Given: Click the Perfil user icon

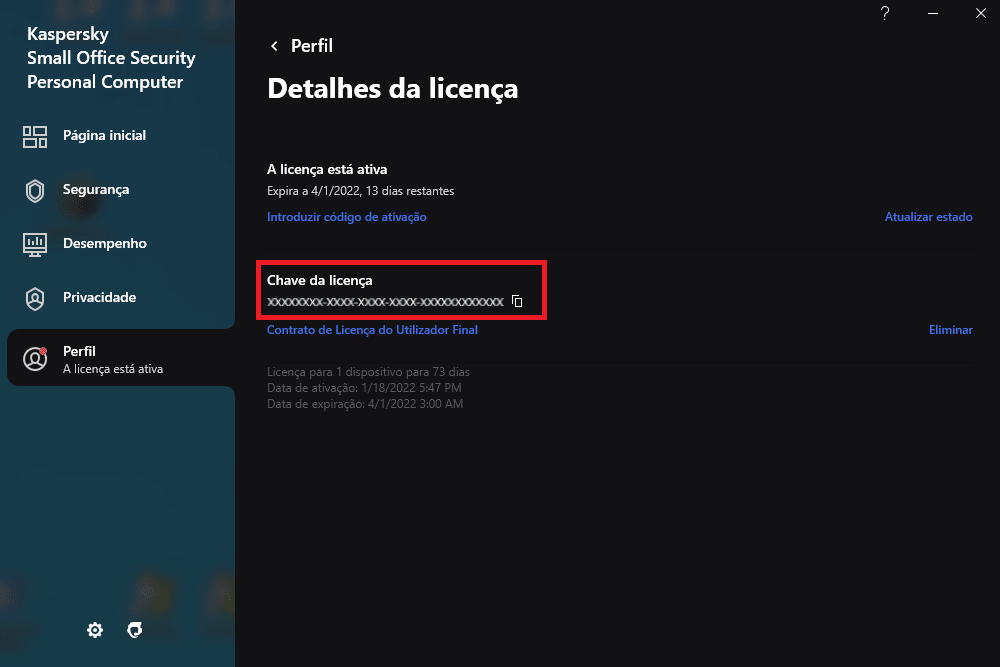Looking at the screenshot, I should point(35,359).
